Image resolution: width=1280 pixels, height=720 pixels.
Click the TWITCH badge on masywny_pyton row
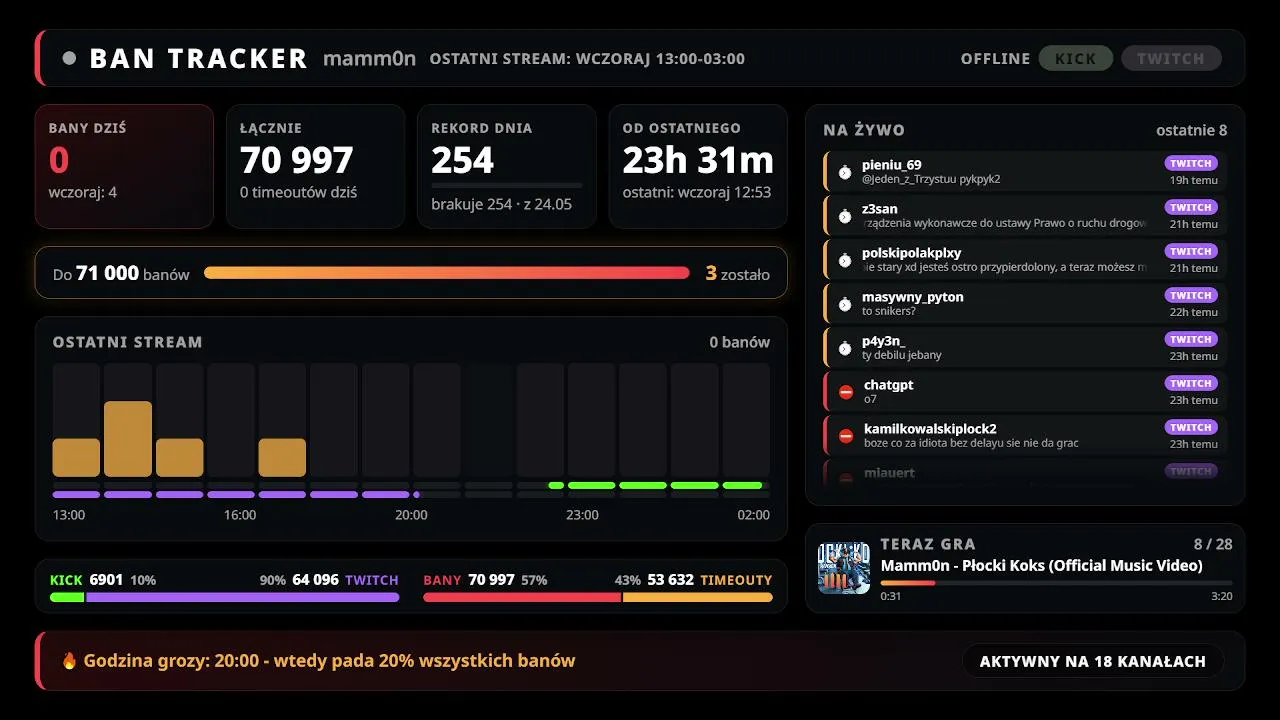(x=1191, y=295)
